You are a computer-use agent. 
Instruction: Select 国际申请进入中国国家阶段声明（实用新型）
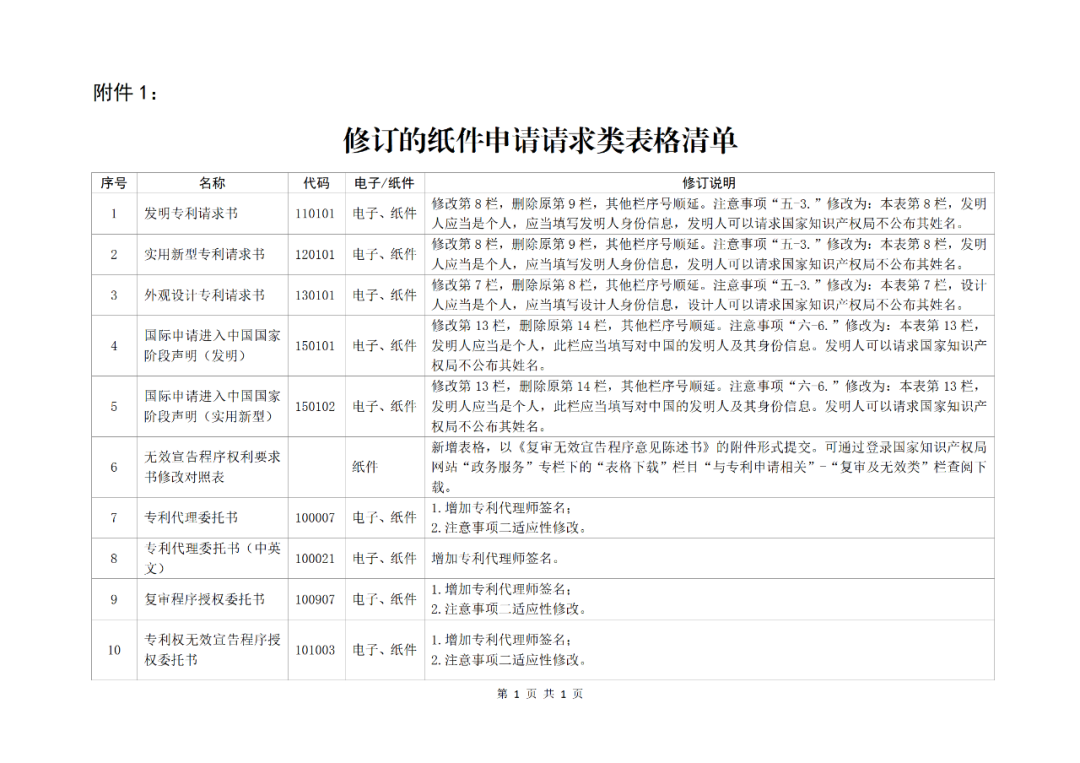pos(212,407)
